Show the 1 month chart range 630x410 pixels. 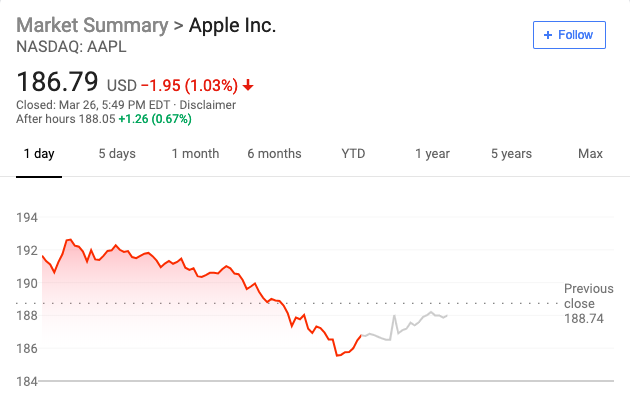tap(195, 154)
